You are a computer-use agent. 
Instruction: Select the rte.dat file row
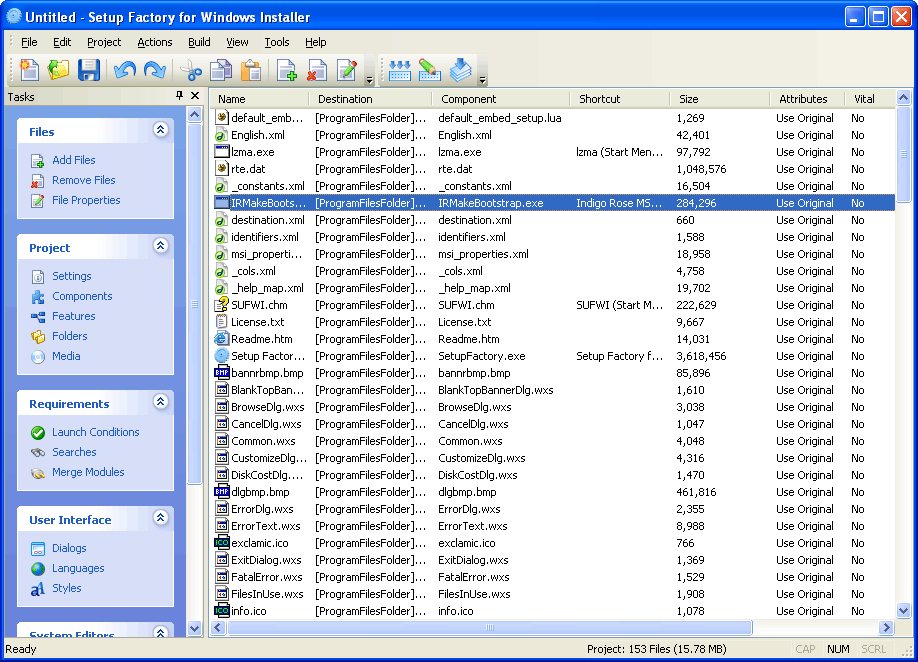553,169
